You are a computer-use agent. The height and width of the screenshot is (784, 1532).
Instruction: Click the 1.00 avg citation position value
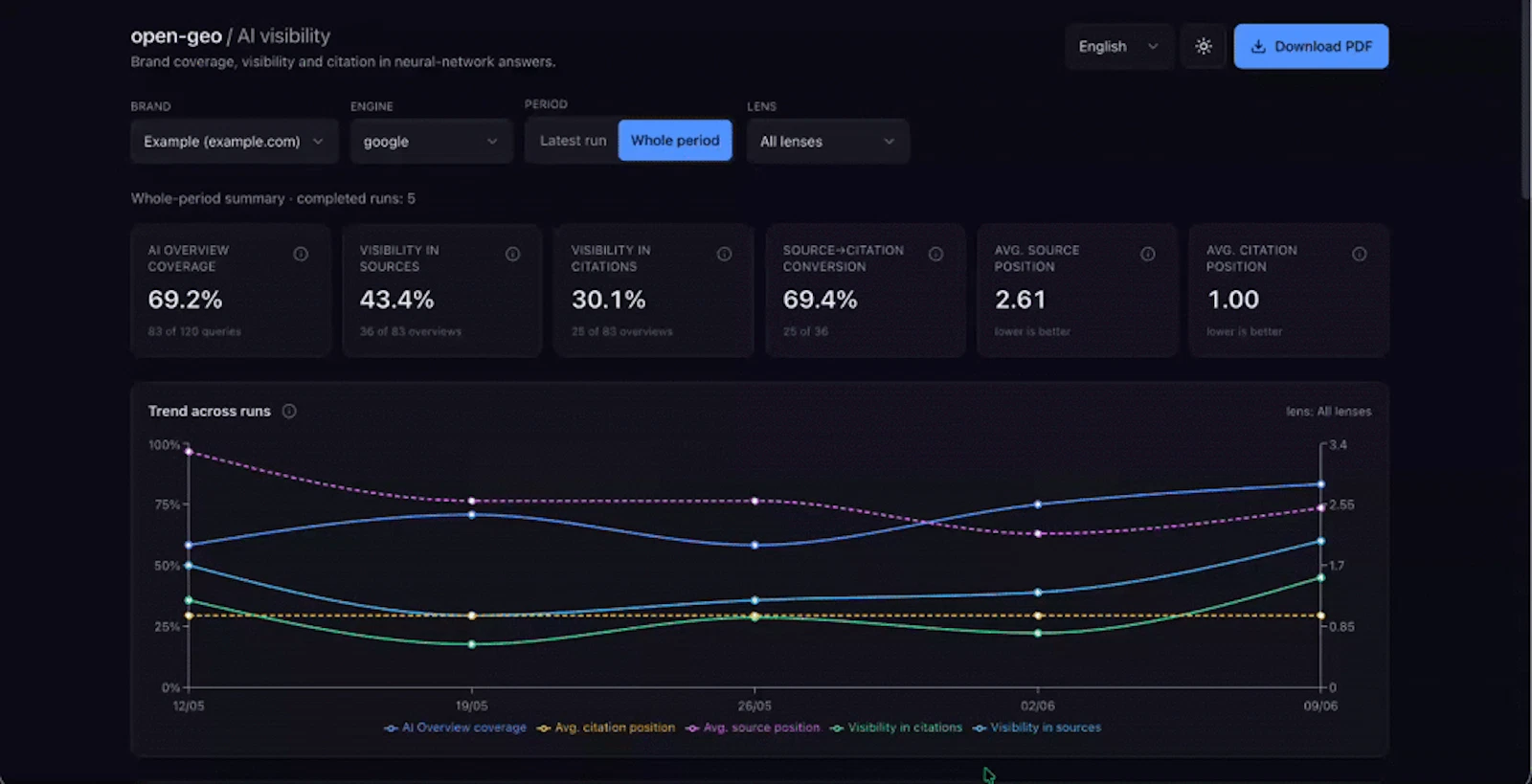point(1233,300)
